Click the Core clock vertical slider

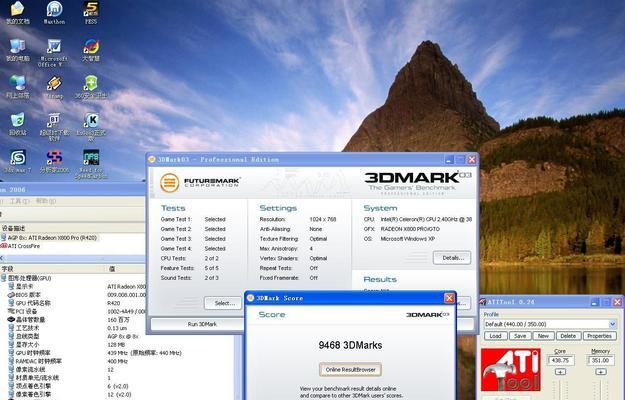tap(560, 389)
